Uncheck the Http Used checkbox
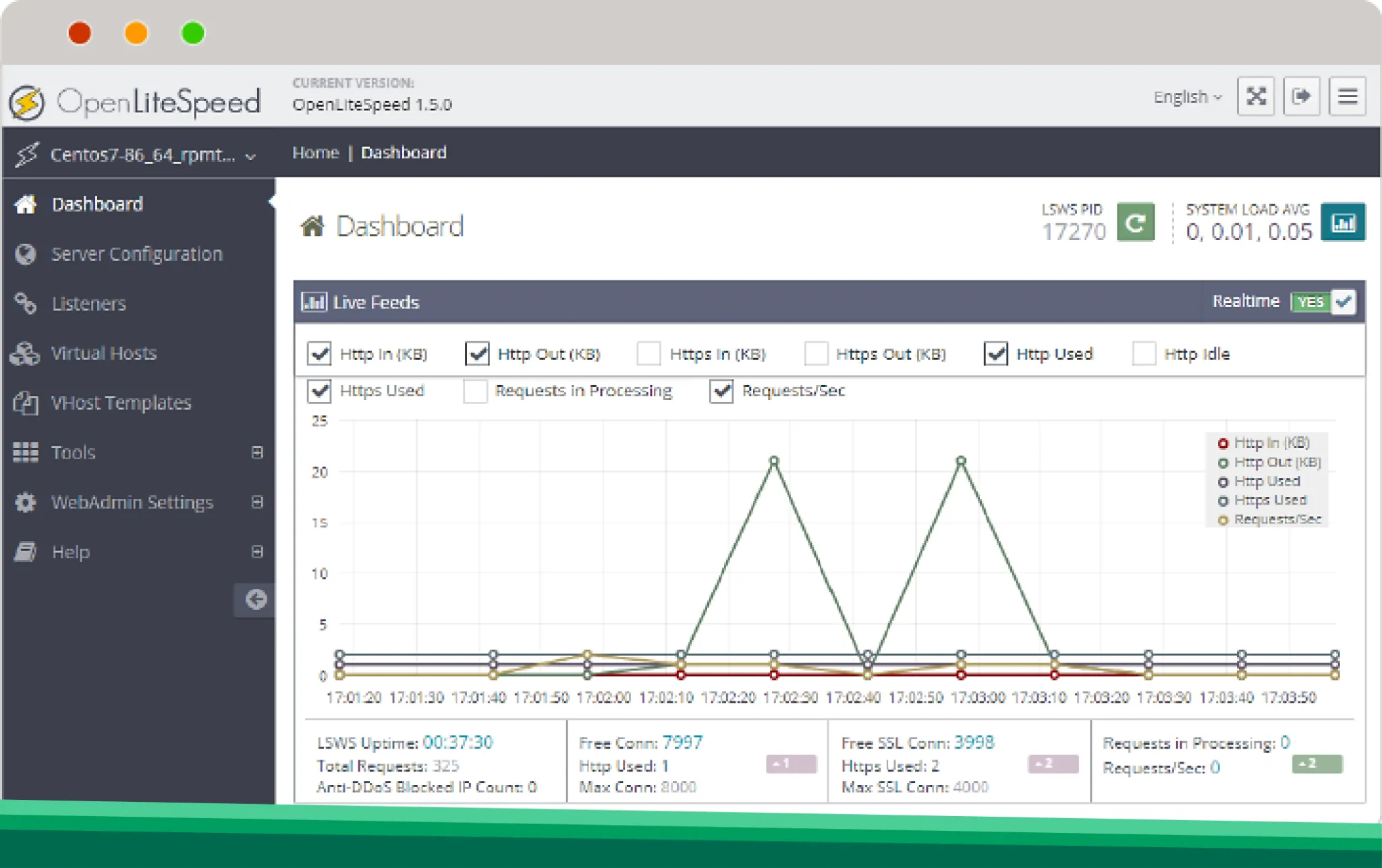1382x868 pixels. (996, 353)
